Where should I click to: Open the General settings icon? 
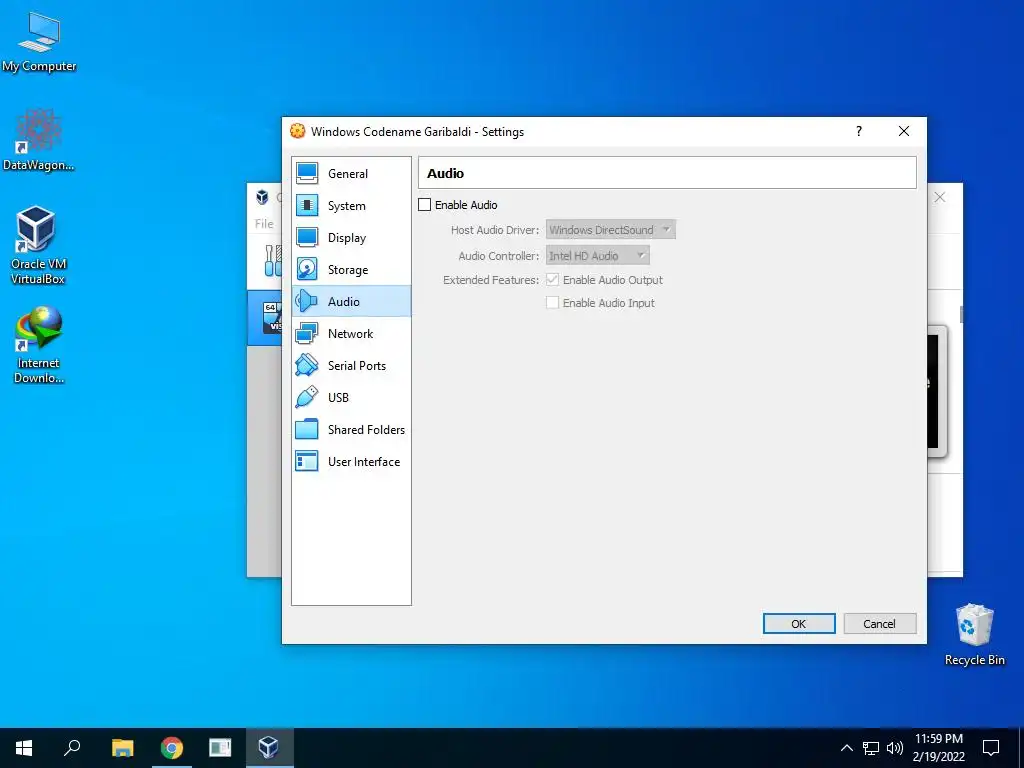click(307, 174)
